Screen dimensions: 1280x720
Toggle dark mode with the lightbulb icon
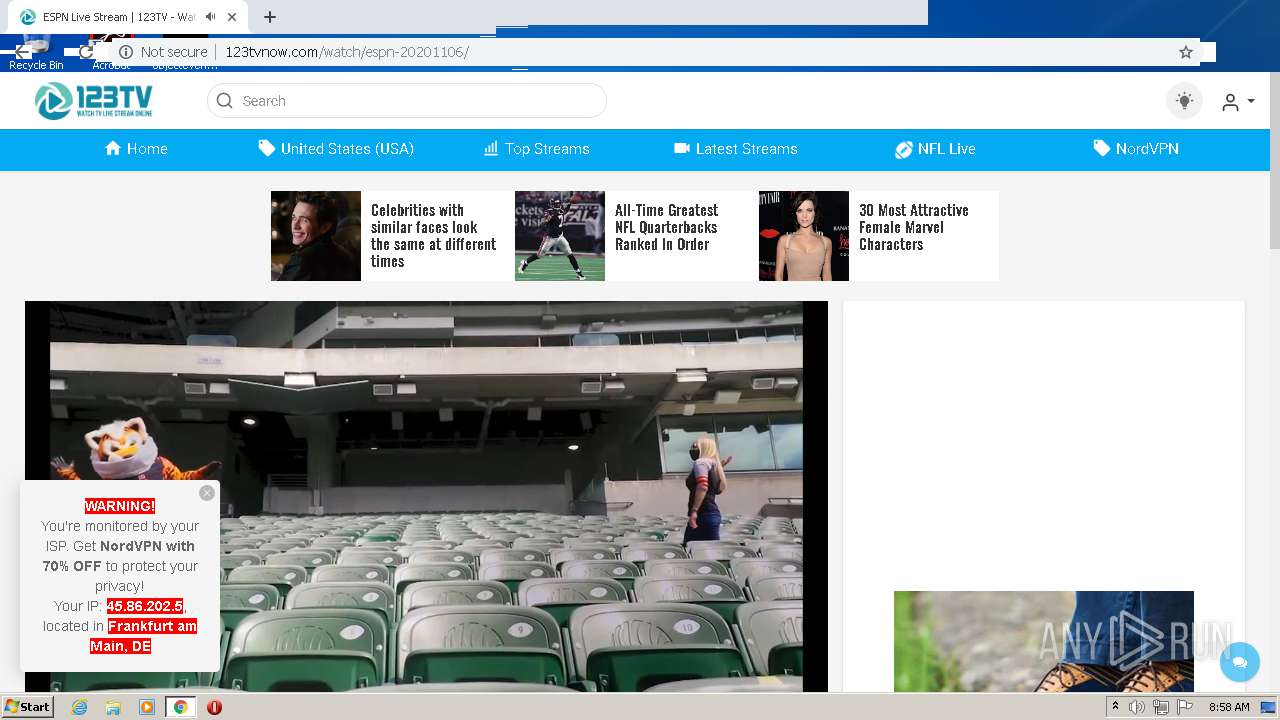point(1185,101)
